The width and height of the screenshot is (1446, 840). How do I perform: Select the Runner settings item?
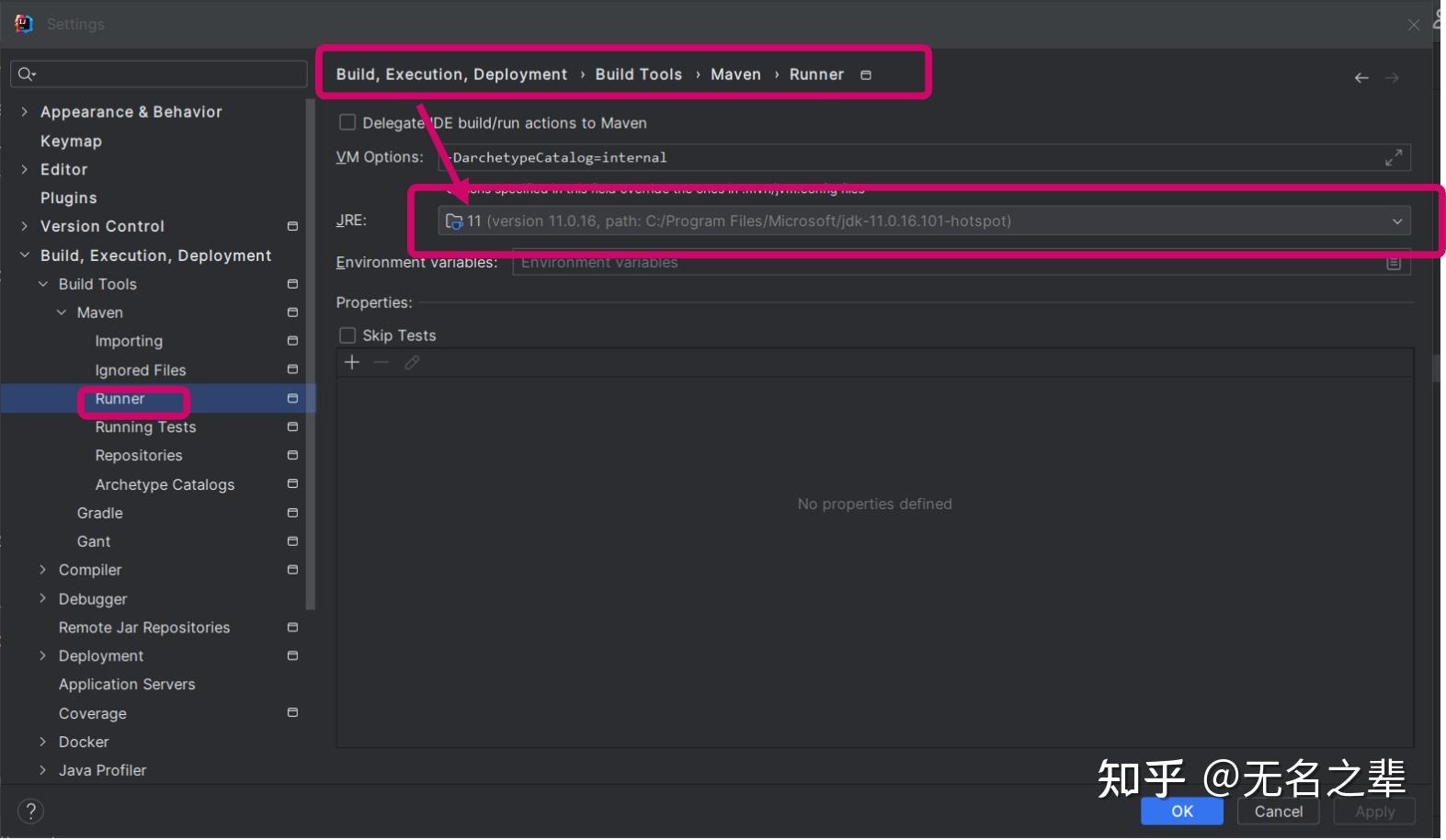tap(120, 400)
